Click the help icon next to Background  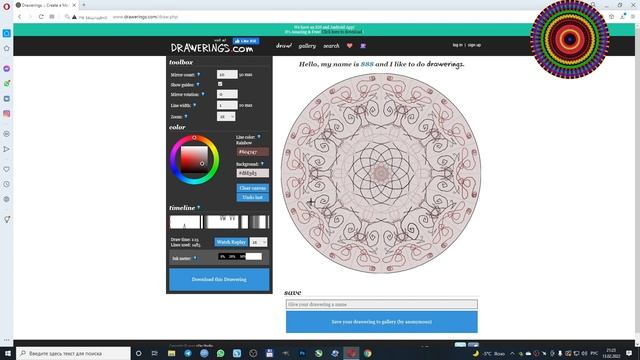tap(262, 164)
